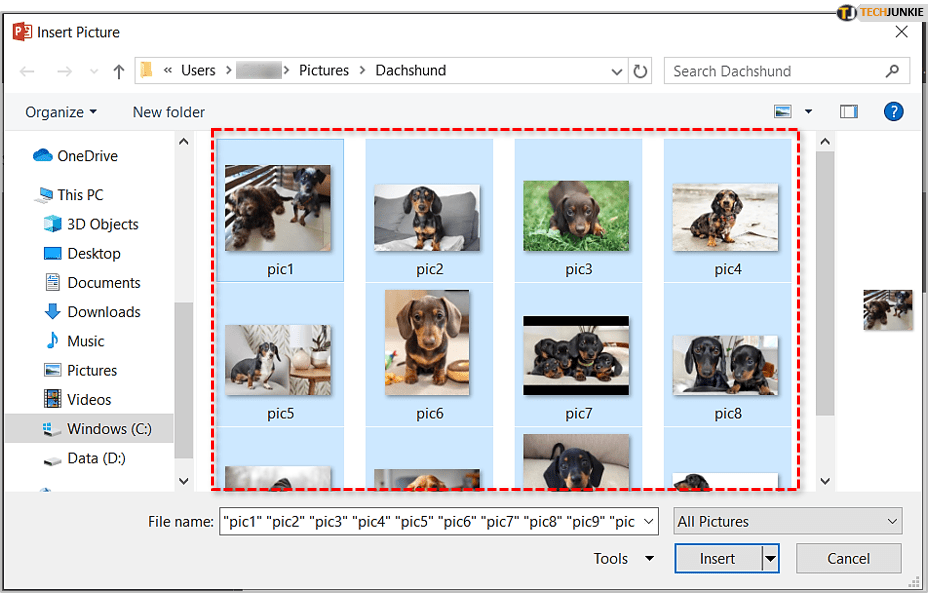Click the Cancel button
Image resolution: width=932 pixels, height=593 pixels.
848,559
